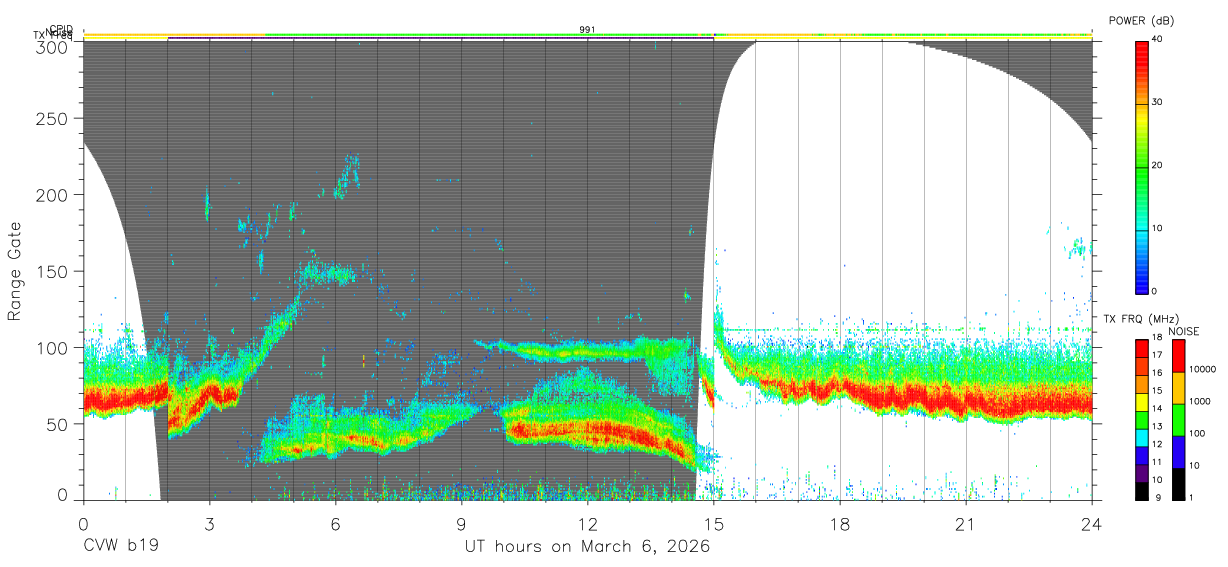
Task: Click the Range Gate y-axis title
Action: pyautogui.click(x=15, y=272)
